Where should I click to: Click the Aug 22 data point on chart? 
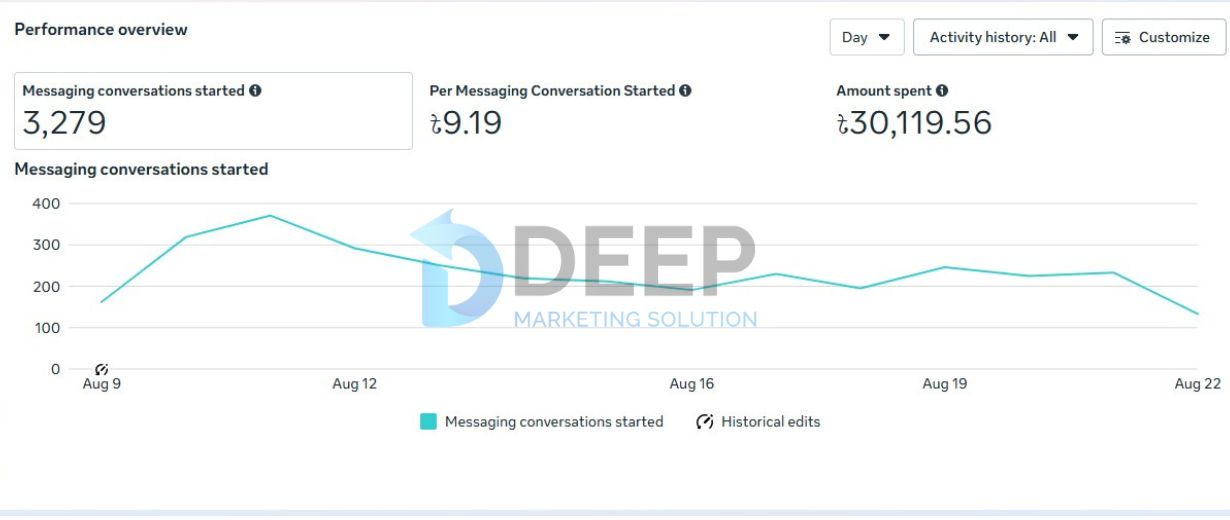(1197, 314)
